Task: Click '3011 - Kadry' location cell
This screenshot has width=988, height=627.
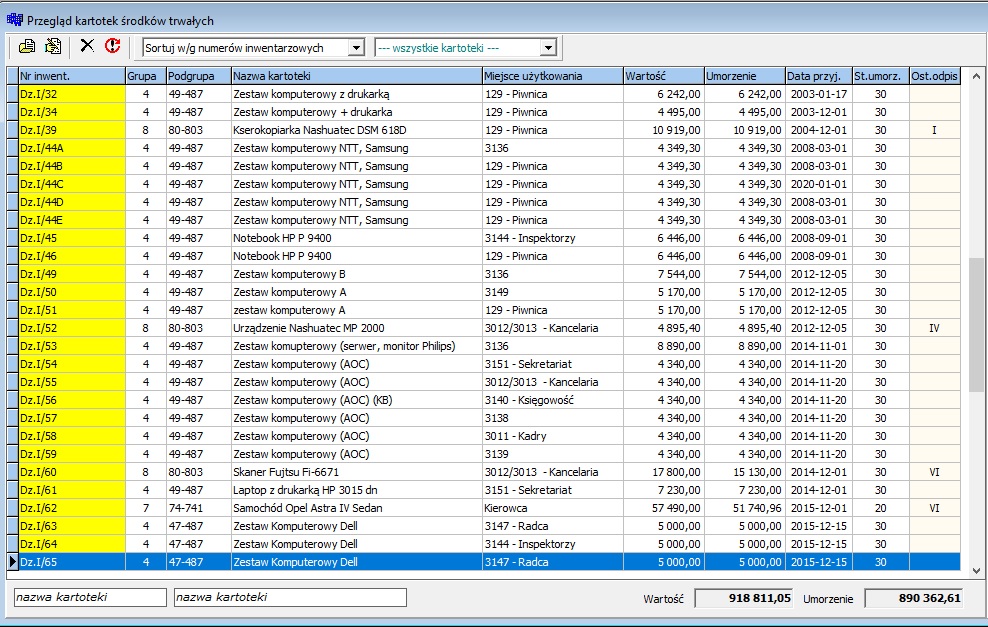Action: (553, 436)
